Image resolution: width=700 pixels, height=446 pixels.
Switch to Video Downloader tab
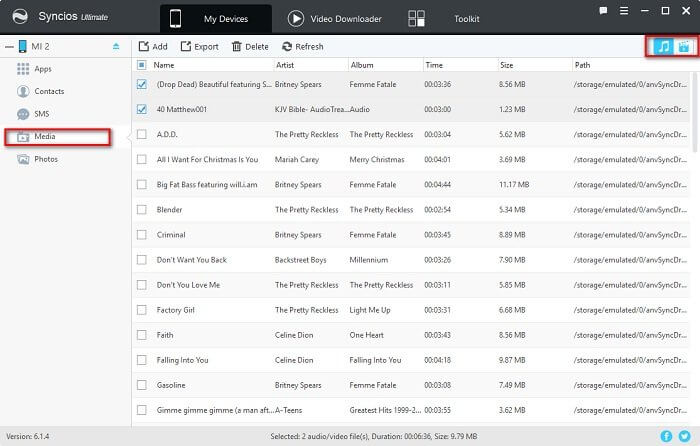[x=334, y=19]
